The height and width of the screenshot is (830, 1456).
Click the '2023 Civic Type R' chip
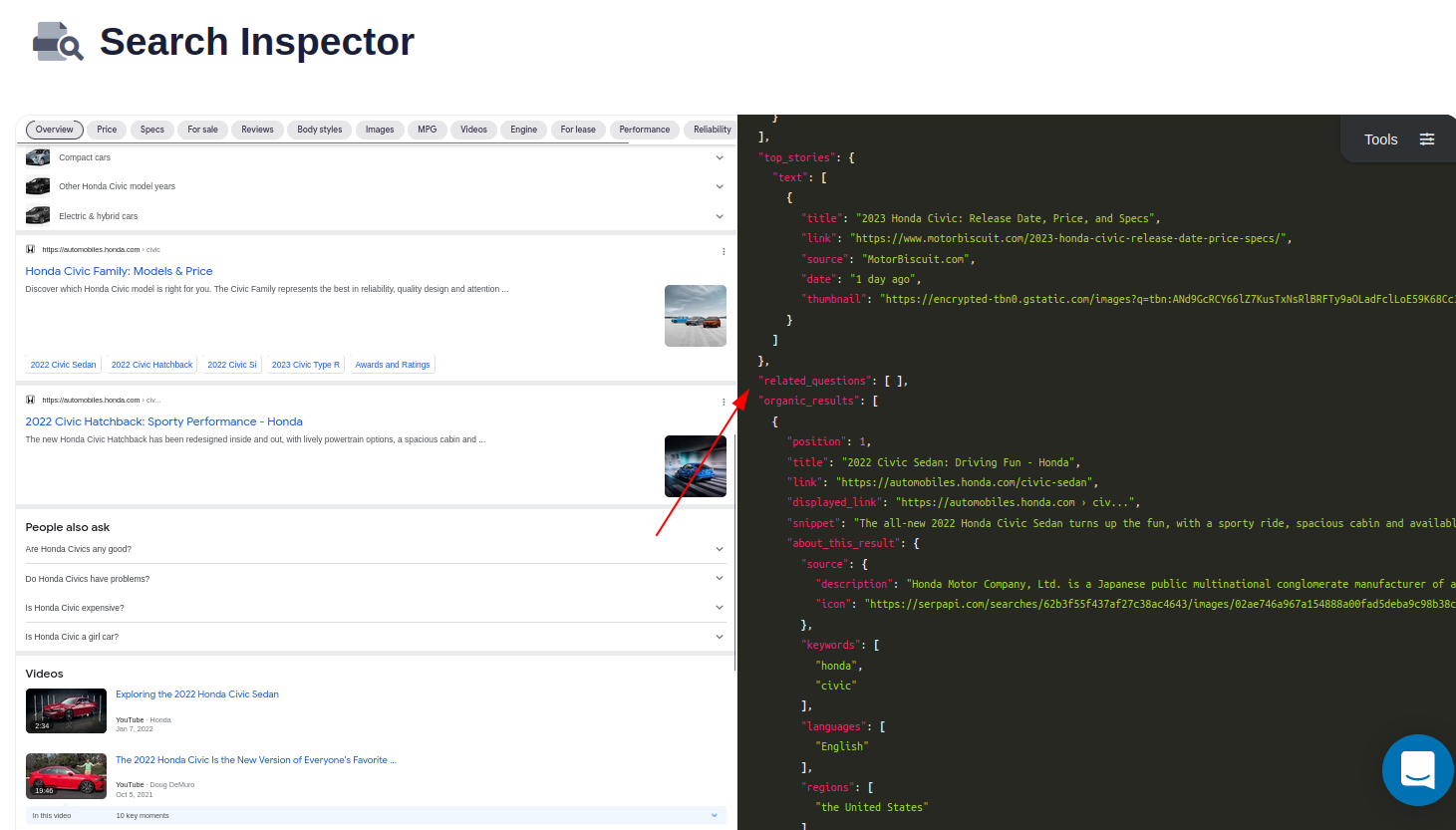coord(305,364)
